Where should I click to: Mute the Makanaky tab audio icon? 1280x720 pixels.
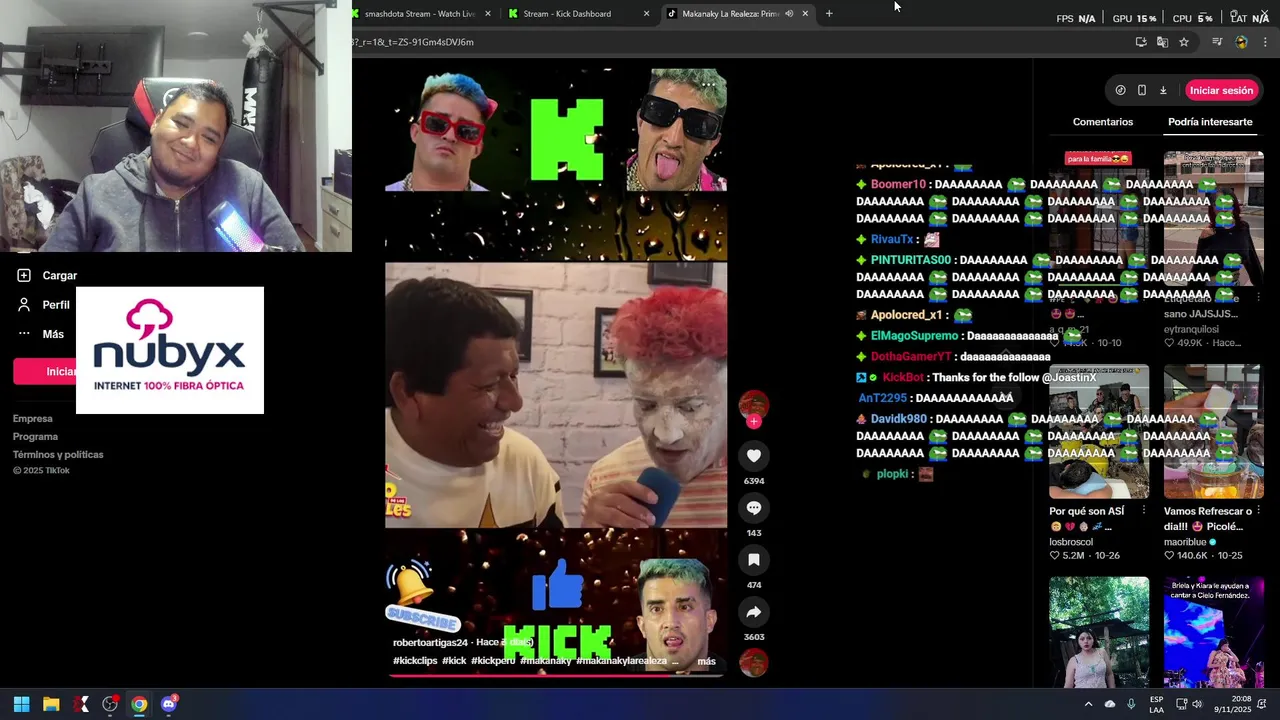click(x=789, y=14)
